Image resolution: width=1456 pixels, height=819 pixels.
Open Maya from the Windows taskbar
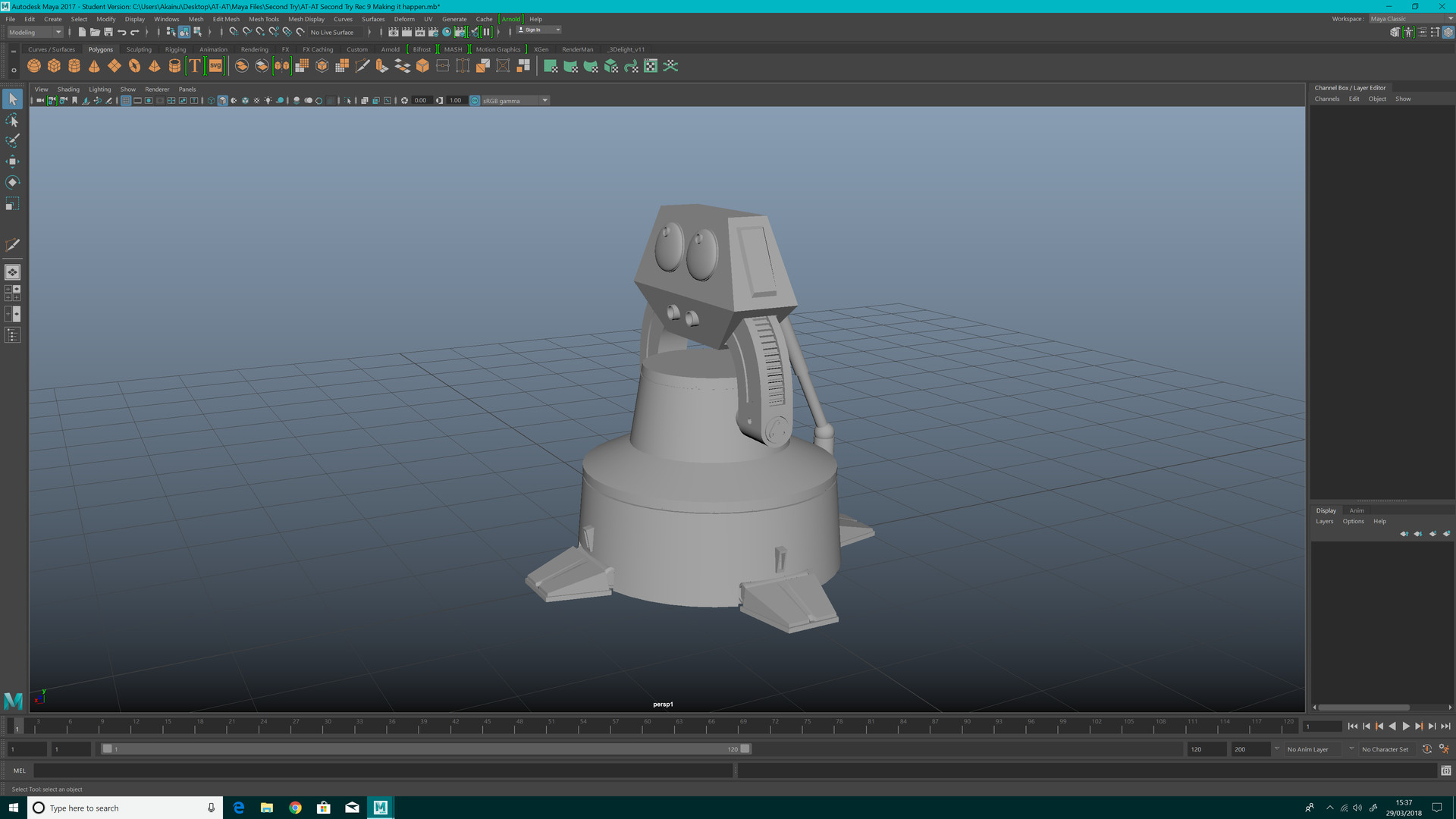(381, 808)
